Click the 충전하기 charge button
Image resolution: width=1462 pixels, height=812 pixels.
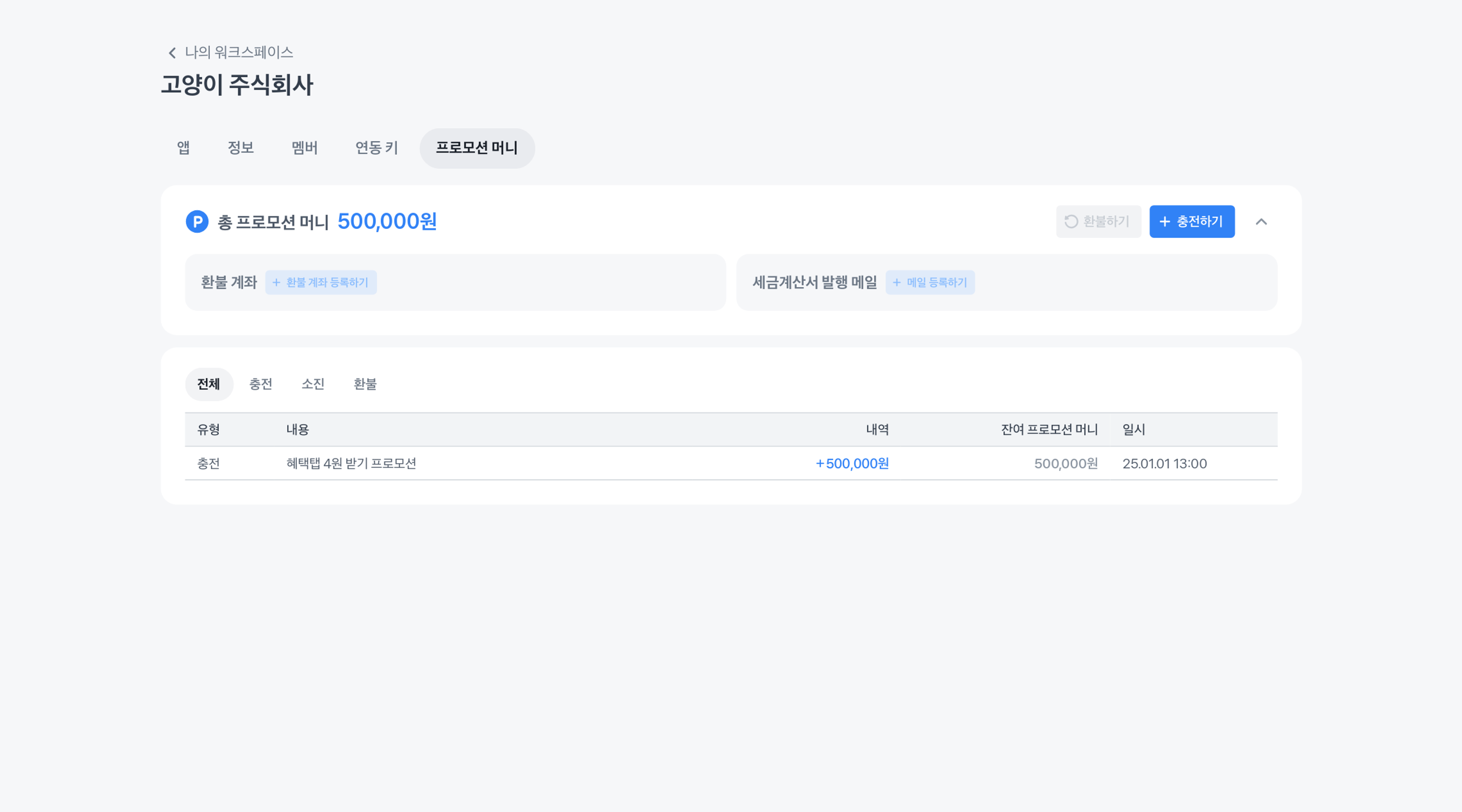pyautogui.click(x=1192, y=221)
